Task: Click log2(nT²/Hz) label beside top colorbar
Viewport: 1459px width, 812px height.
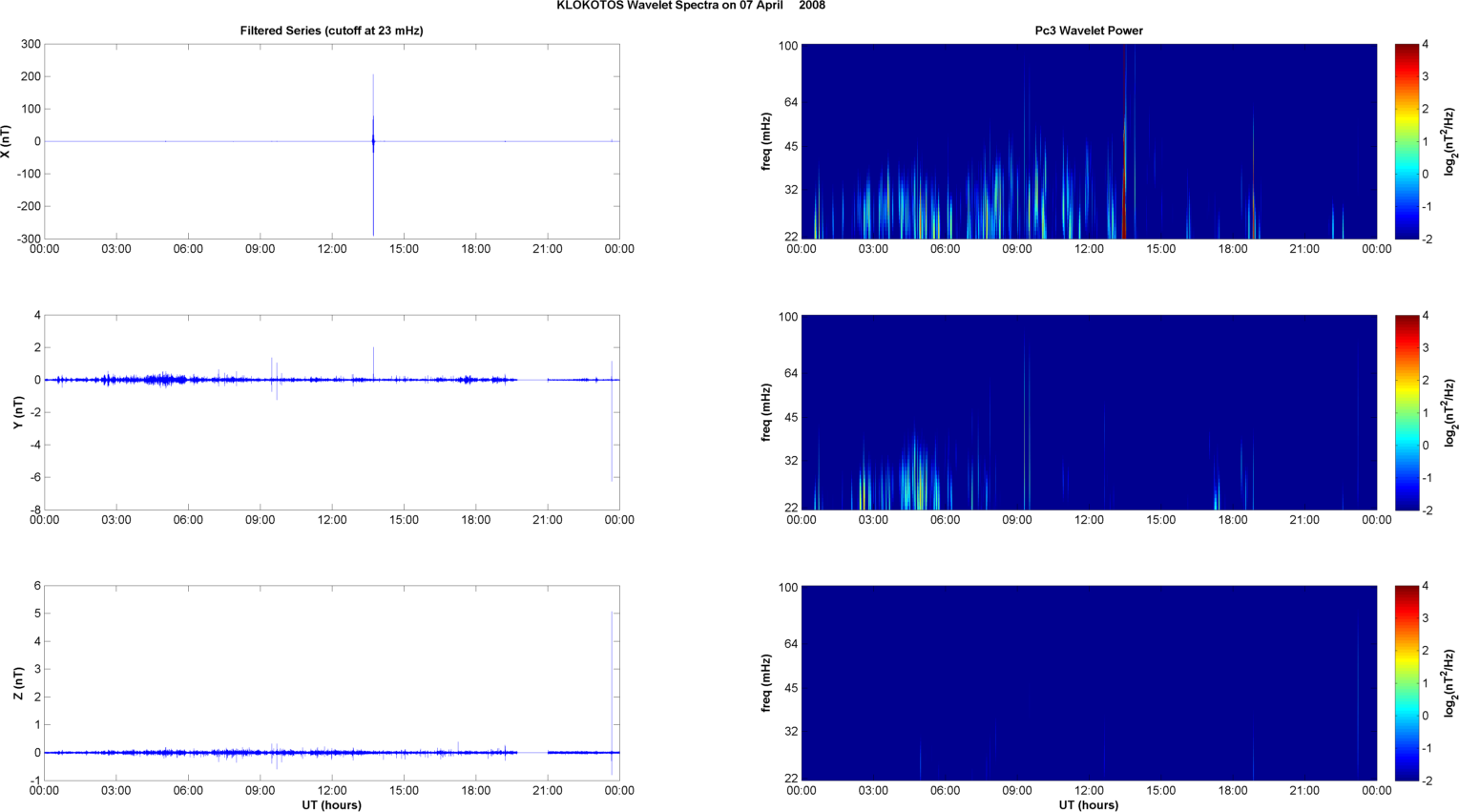Action: click(x=1450, y=141)
